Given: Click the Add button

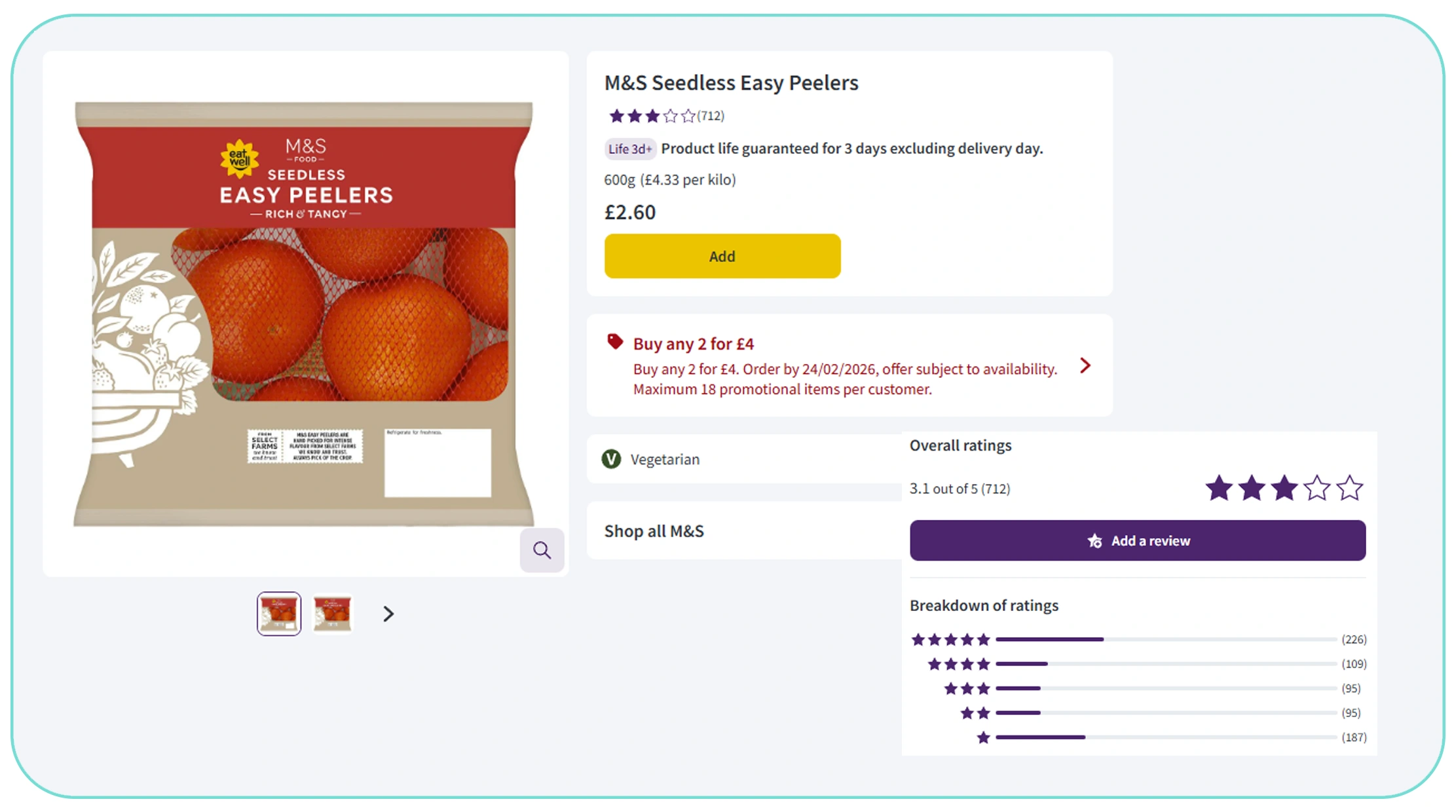Looking at the screenshot, I should click(722, 256).
